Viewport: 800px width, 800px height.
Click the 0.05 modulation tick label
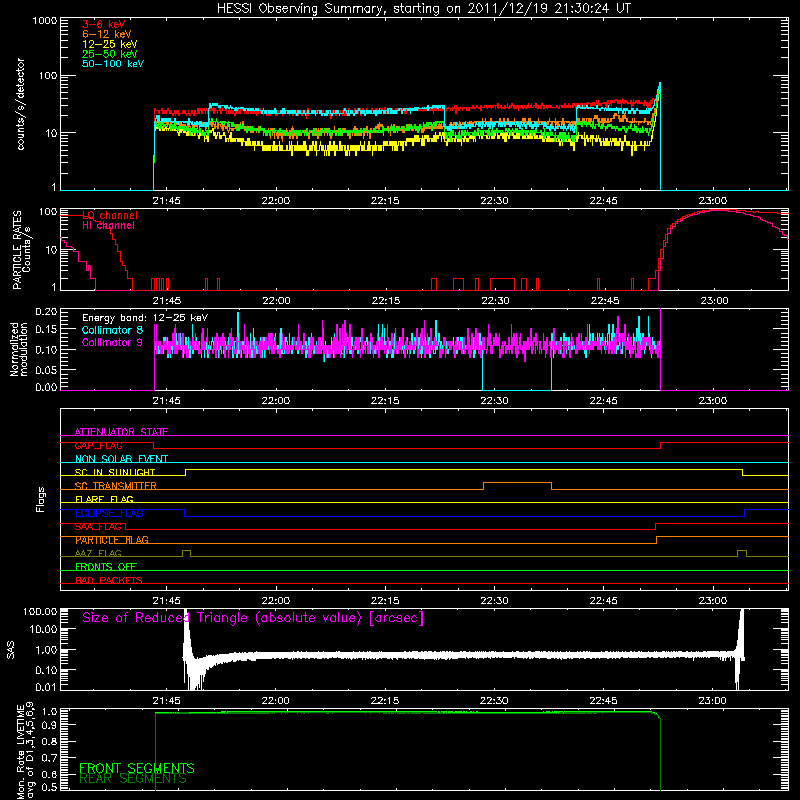46,368
